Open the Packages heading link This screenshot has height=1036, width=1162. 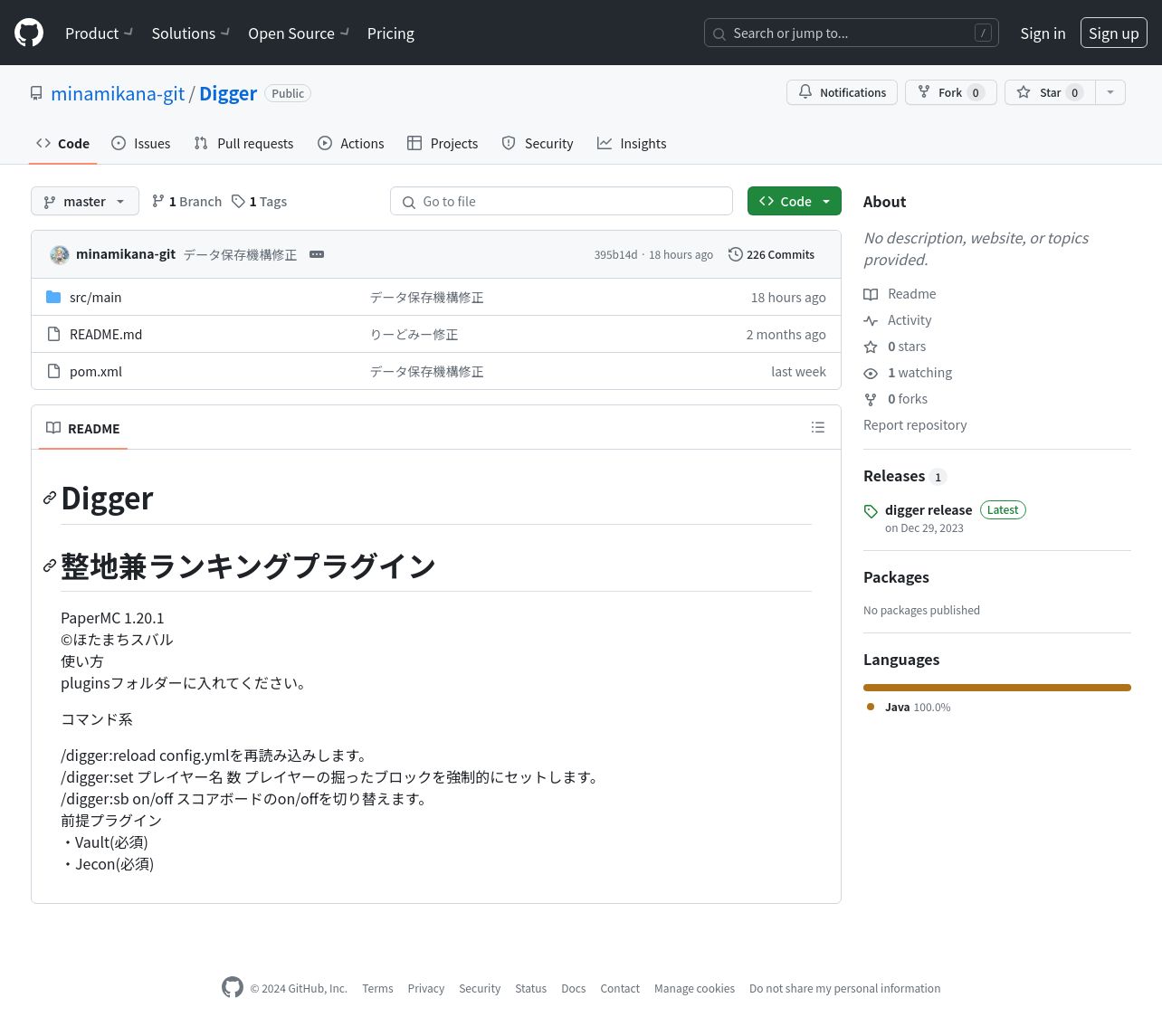[x=896, y=577]
